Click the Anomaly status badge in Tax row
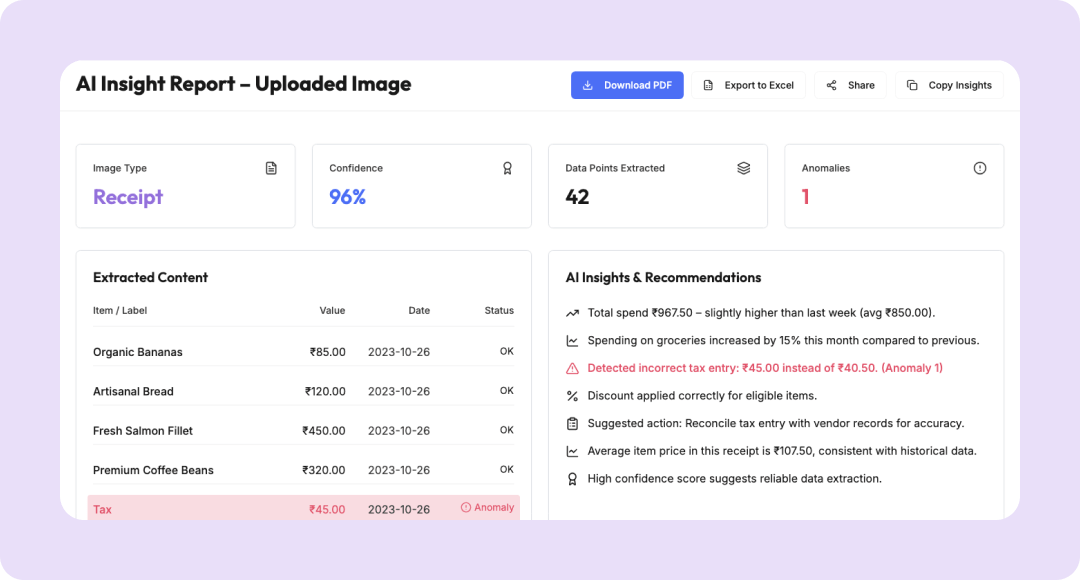1080x580 pixels. coord(487,508)
